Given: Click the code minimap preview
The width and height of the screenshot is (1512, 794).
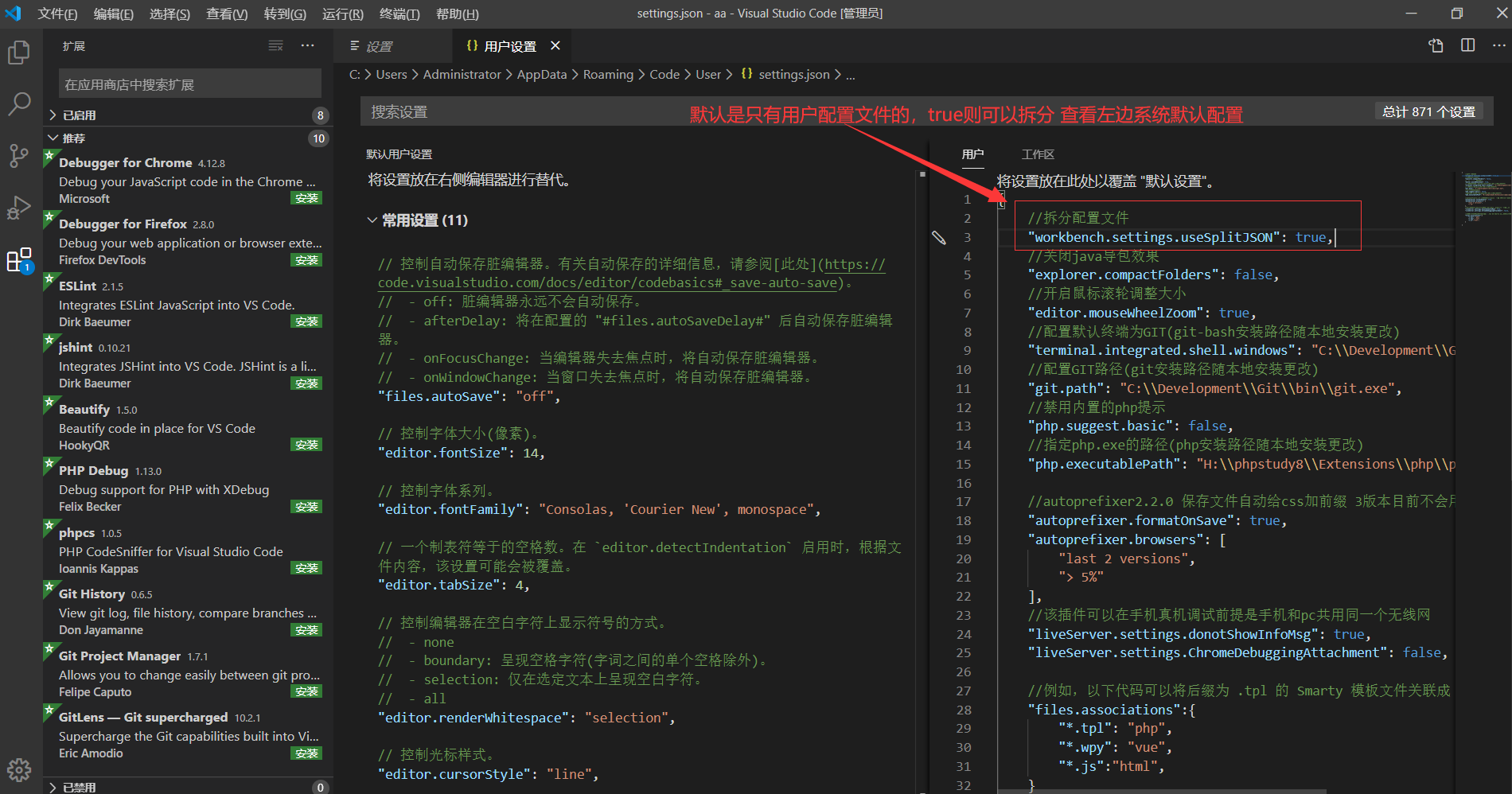Looking at the screenshot, I should click(x=1486, y=197).
